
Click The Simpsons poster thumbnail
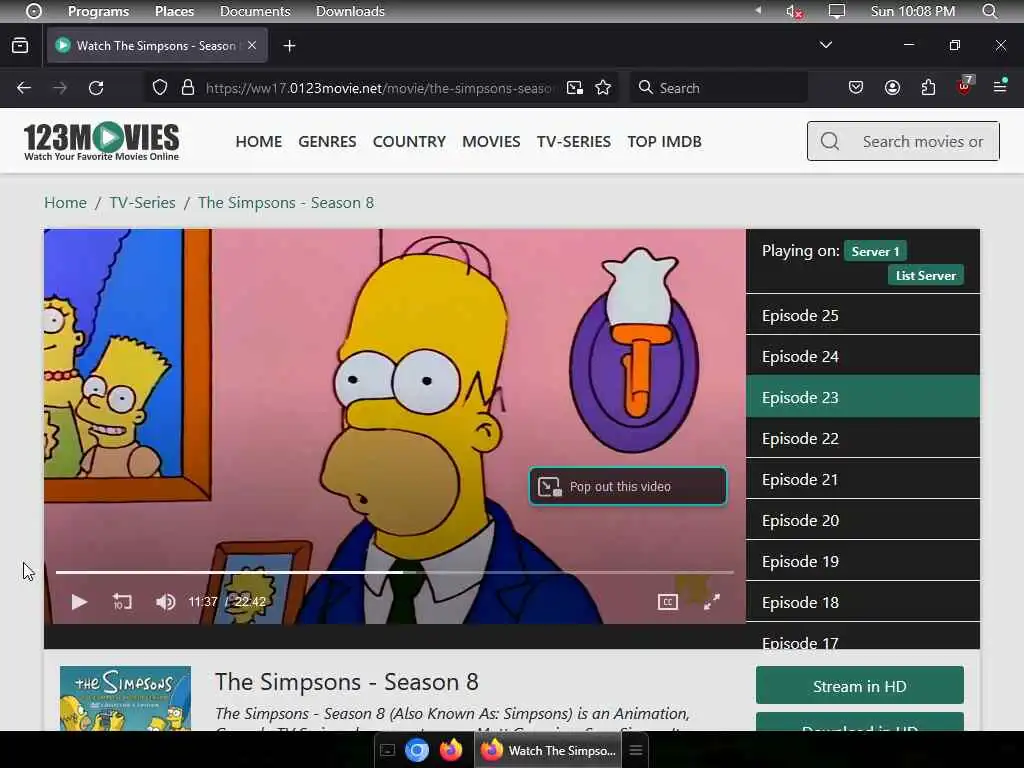pyautogui.click(x=125, y=698)
